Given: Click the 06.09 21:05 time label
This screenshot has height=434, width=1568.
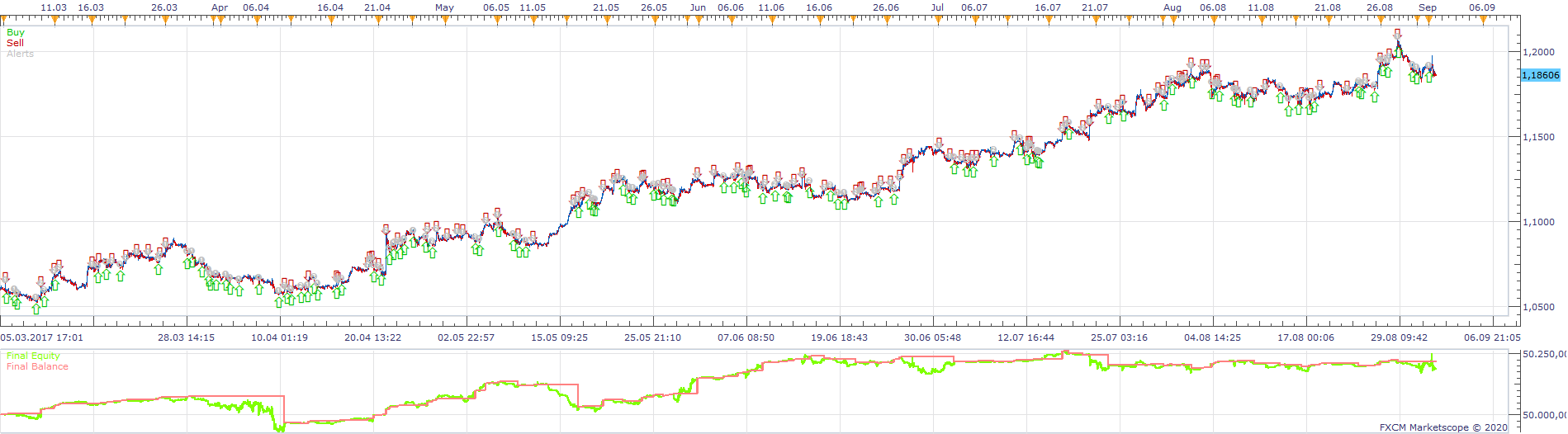Looking at the screenshot, I should [1493, 337].
